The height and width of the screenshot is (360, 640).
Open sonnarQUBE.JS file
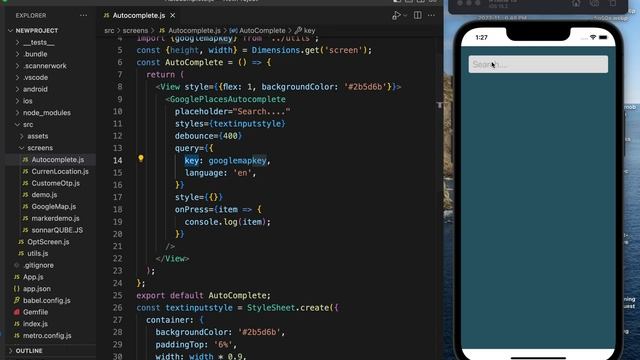pos(57,230)
